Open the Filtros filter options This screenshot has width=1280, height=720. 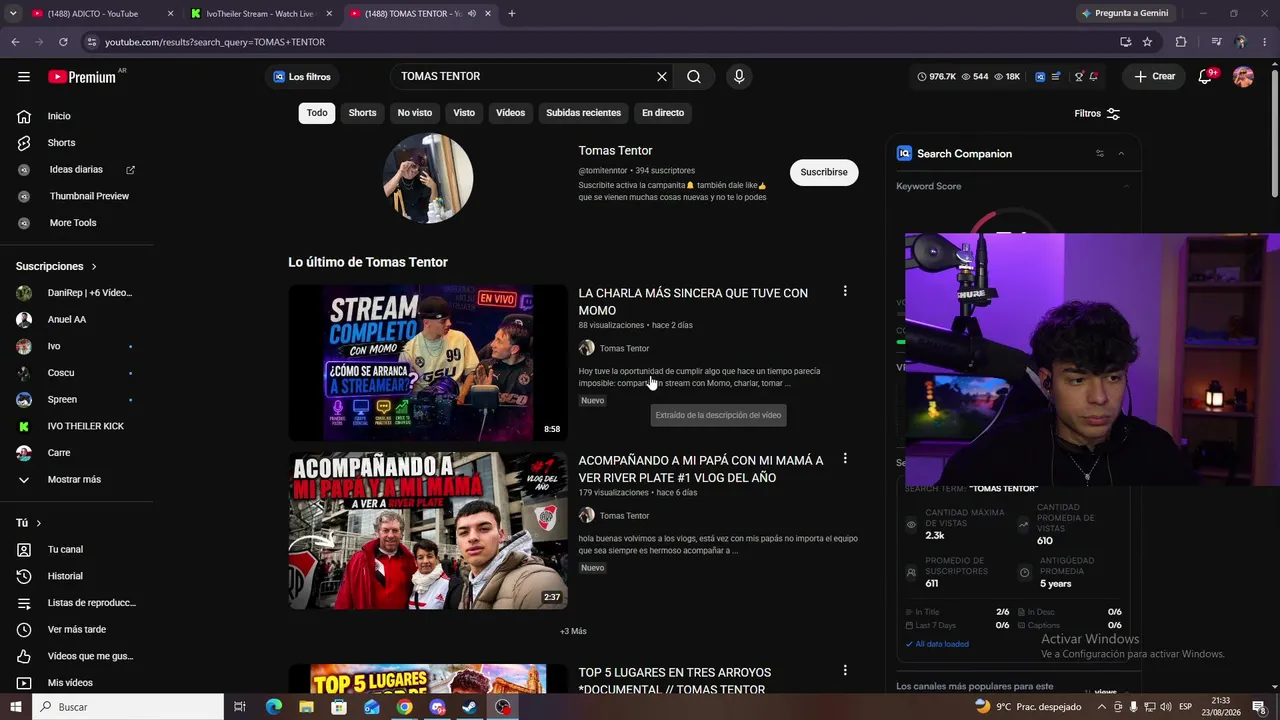[x=1097, y=114]
